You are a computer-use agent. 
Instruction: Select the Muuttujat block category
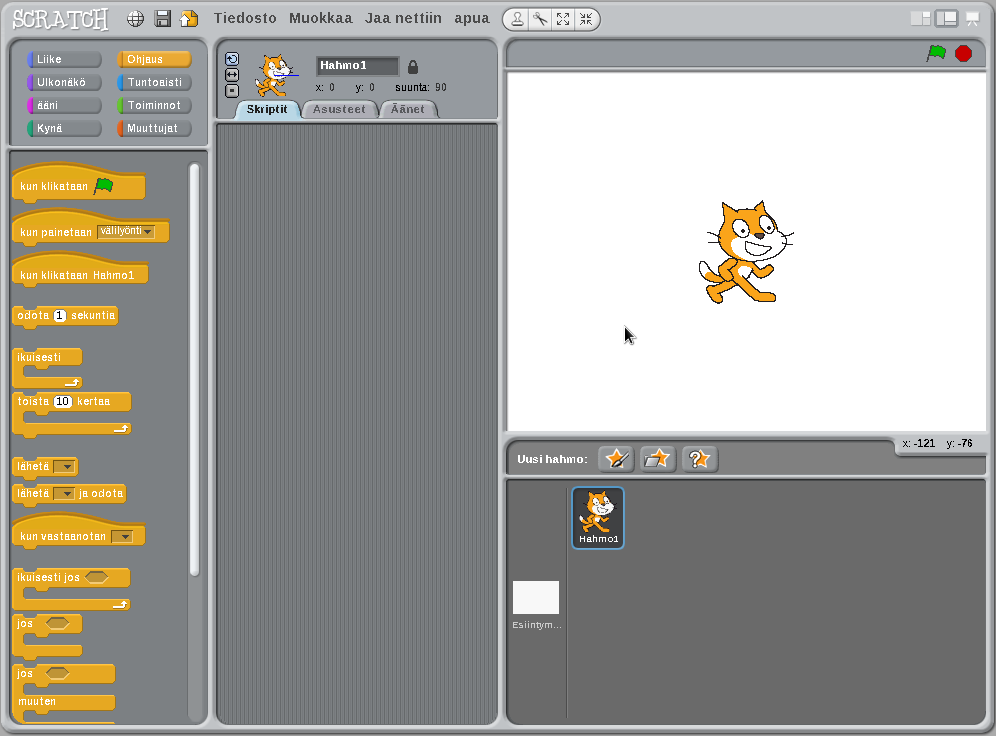point(154,128)
